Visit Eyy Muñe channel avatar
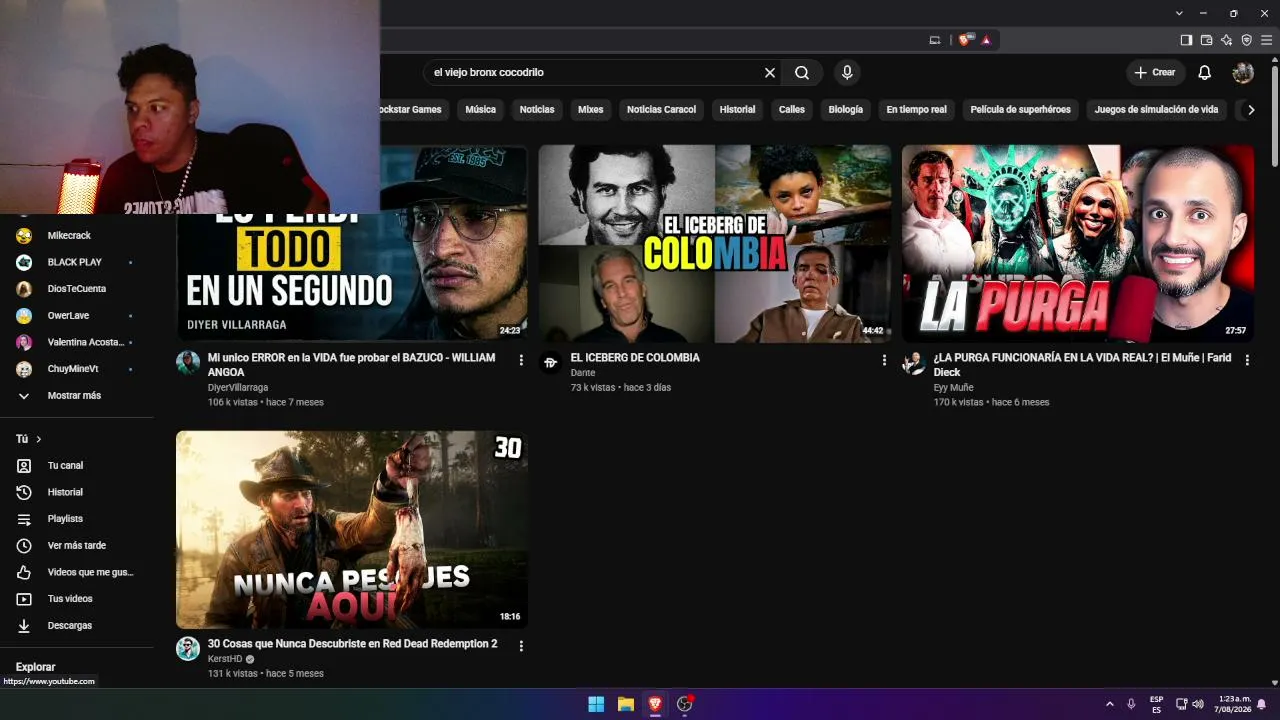 coord(914,362)
